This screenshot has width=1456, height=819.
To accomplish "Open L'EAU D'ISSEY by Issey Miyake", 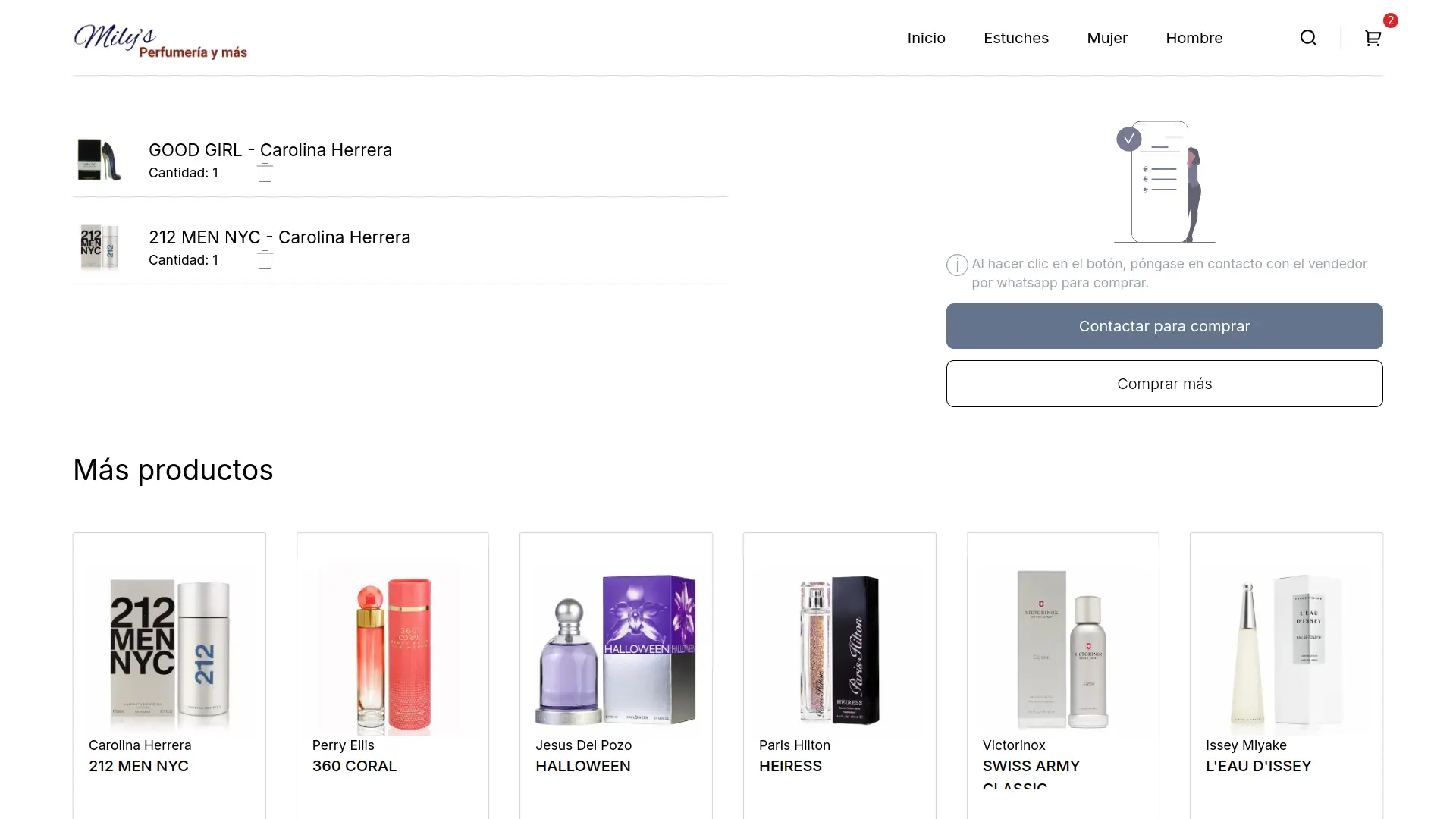I will (1285, 651).
